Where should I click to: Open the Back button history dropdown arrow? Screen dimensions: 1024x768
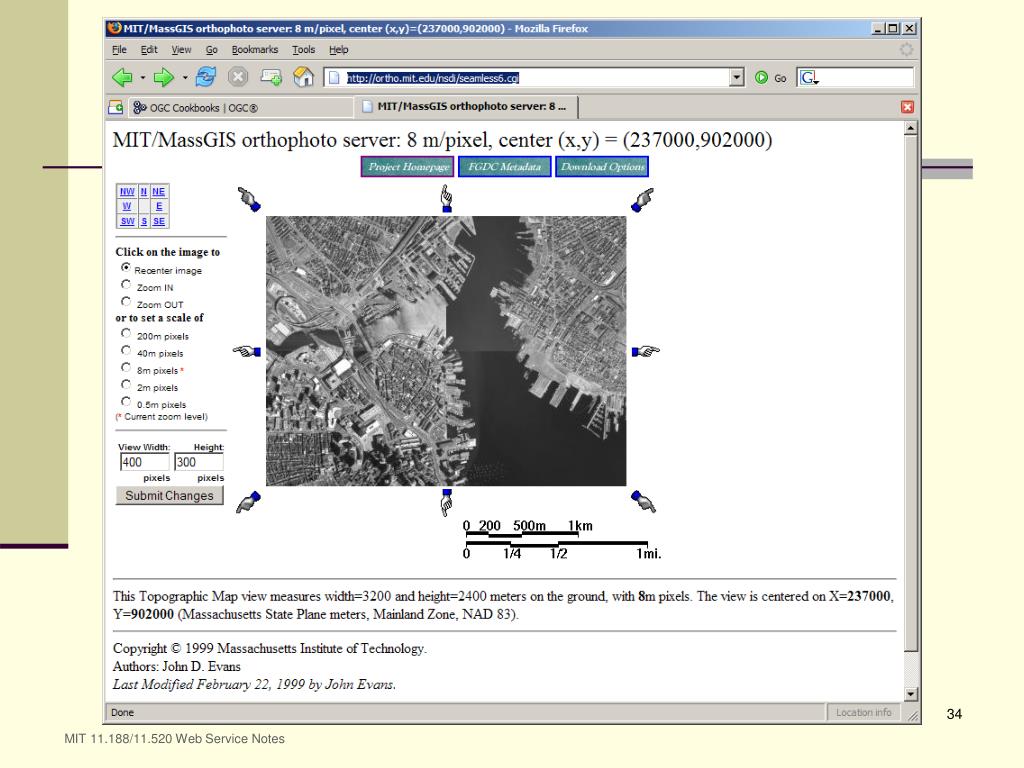coord(142,78)
